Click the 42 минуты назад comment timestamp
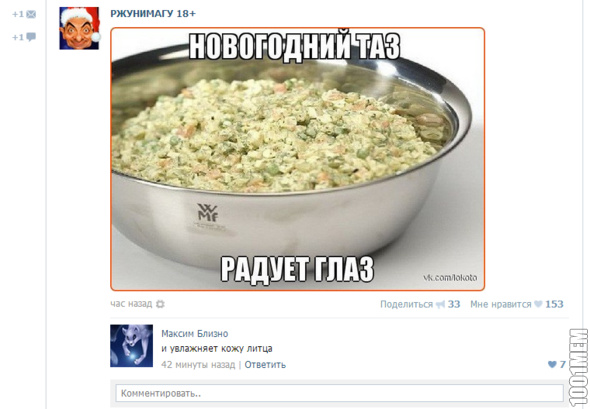590x409 pixels. (x=198, y=365)
